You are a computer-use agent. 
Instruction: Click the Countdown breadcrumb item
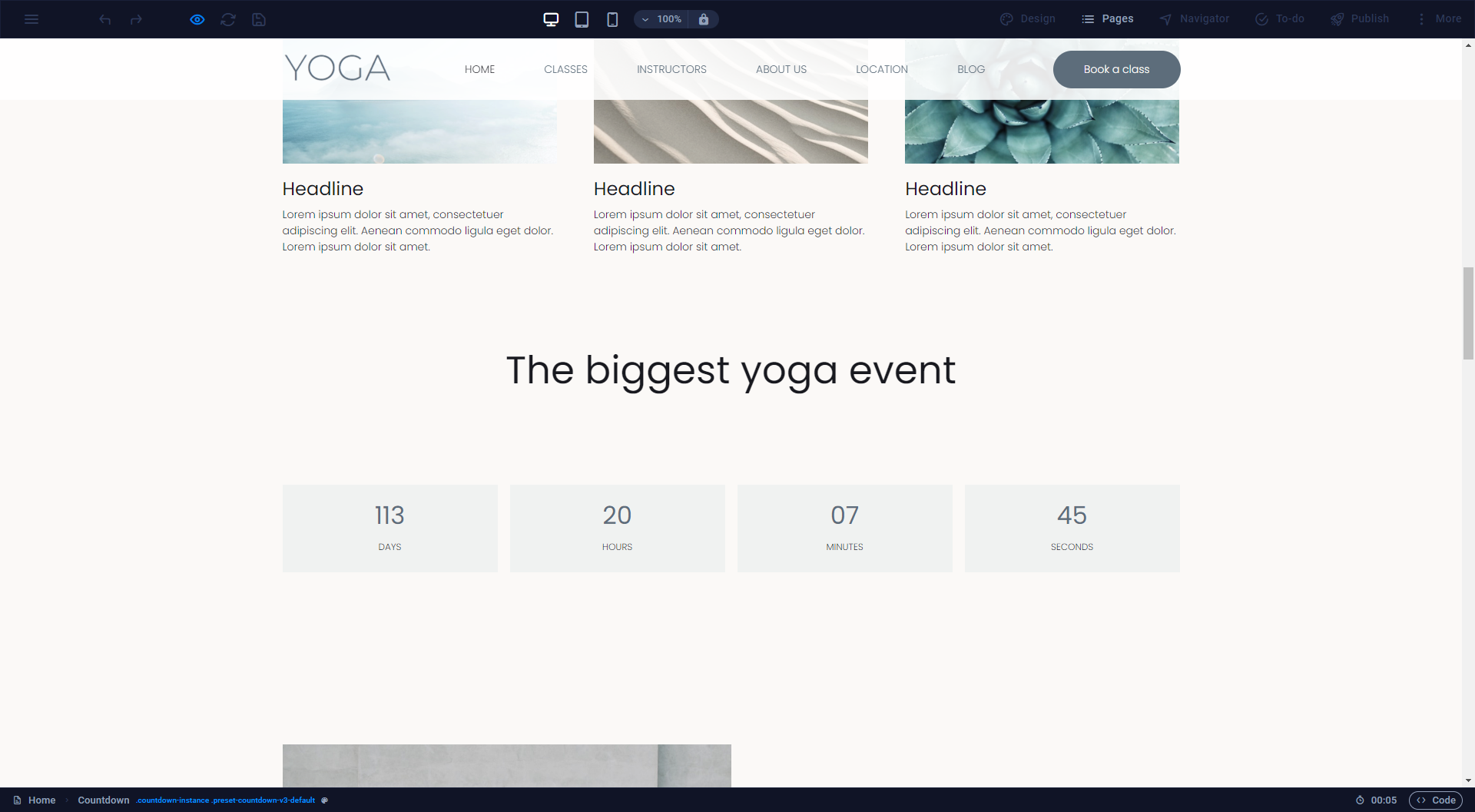click(x=104, y=800)
